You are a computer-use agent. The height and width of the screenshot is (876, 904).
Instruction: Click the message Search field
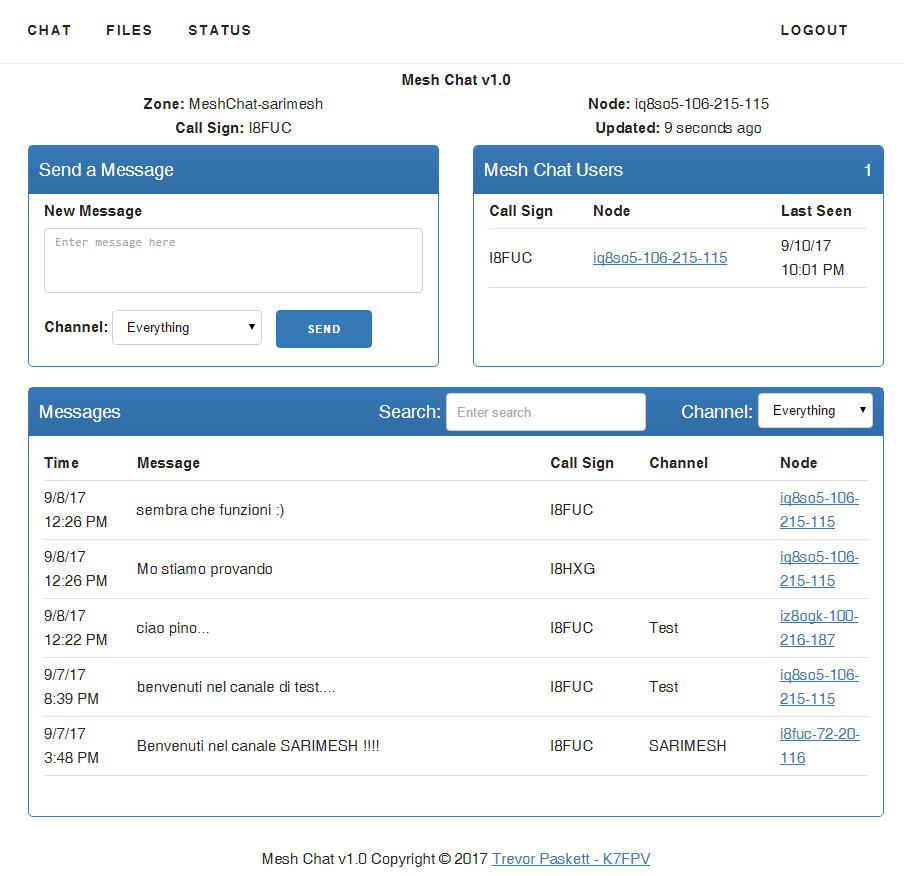pos(546,412)
